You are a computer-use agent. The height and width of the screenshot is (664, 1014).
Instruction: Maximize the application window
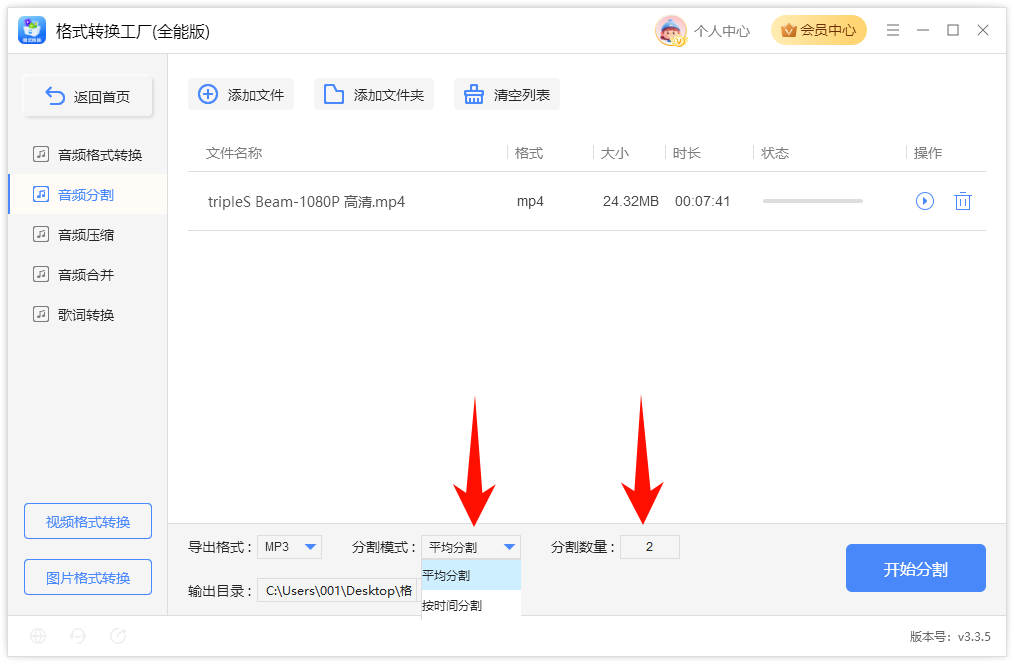click(x=953, y=30)
